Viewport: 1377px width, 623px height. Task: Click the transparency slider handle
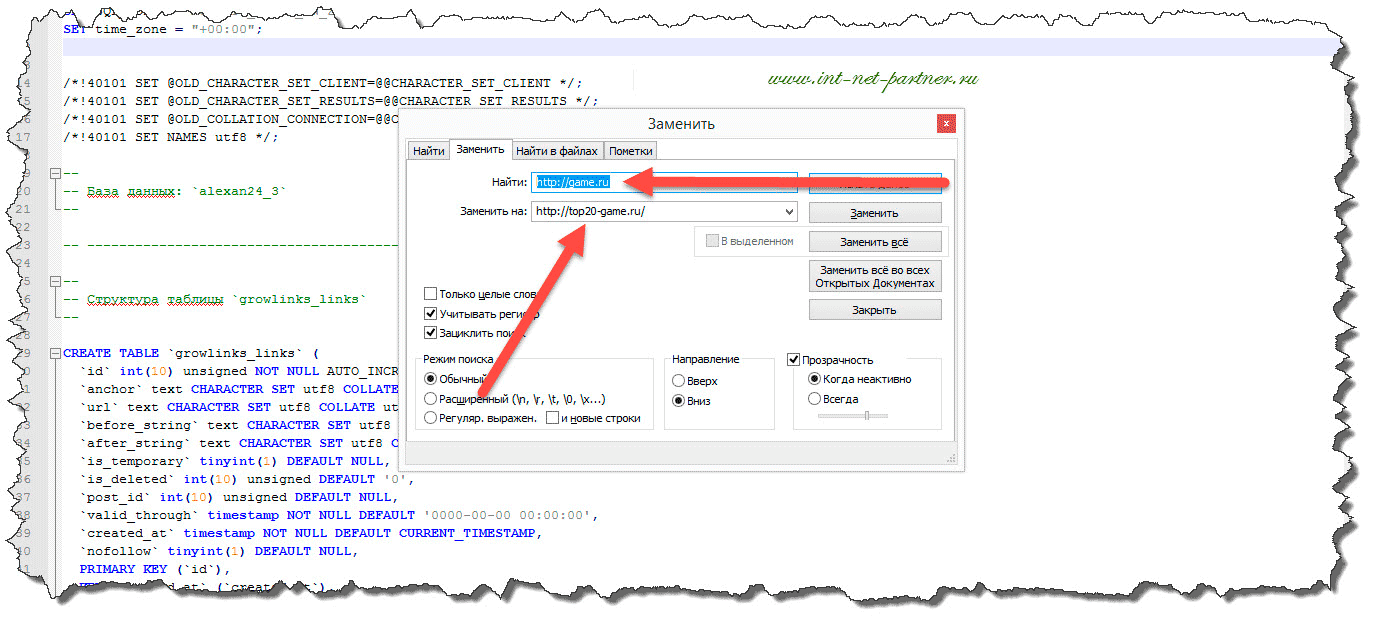[865, 415]
